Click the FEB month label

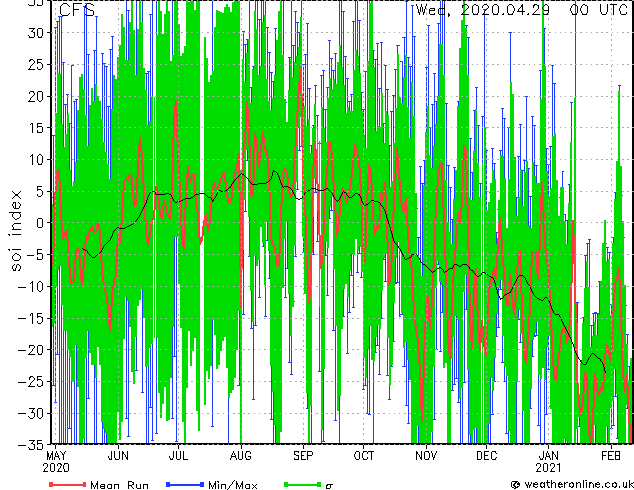pos(611,456)
